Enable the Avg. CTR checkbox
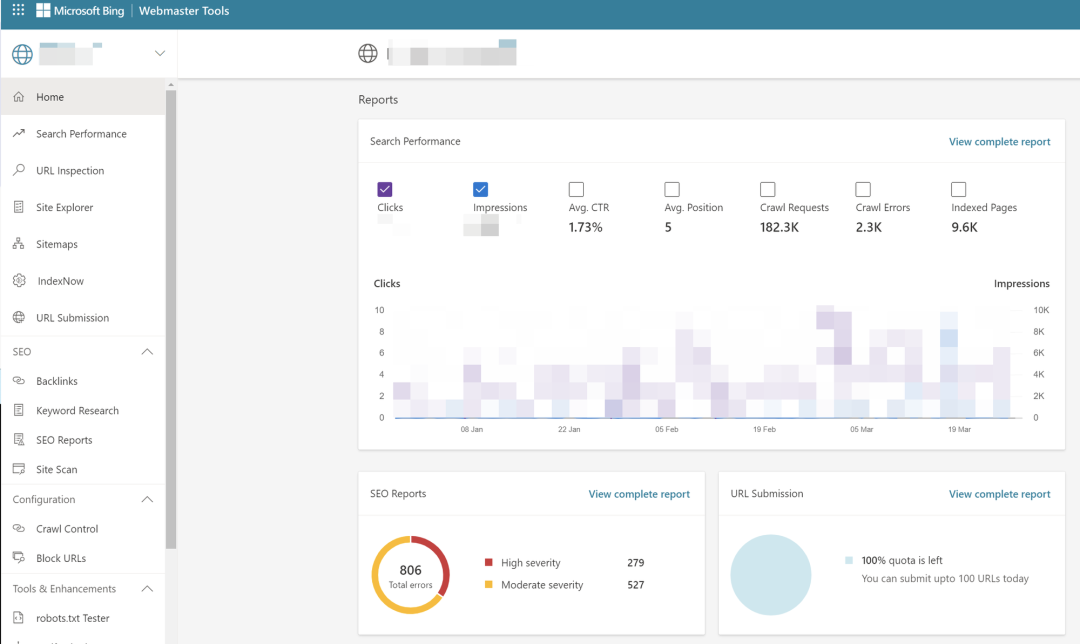Viewport: 1080px width, 644px height. coord(576,189)
